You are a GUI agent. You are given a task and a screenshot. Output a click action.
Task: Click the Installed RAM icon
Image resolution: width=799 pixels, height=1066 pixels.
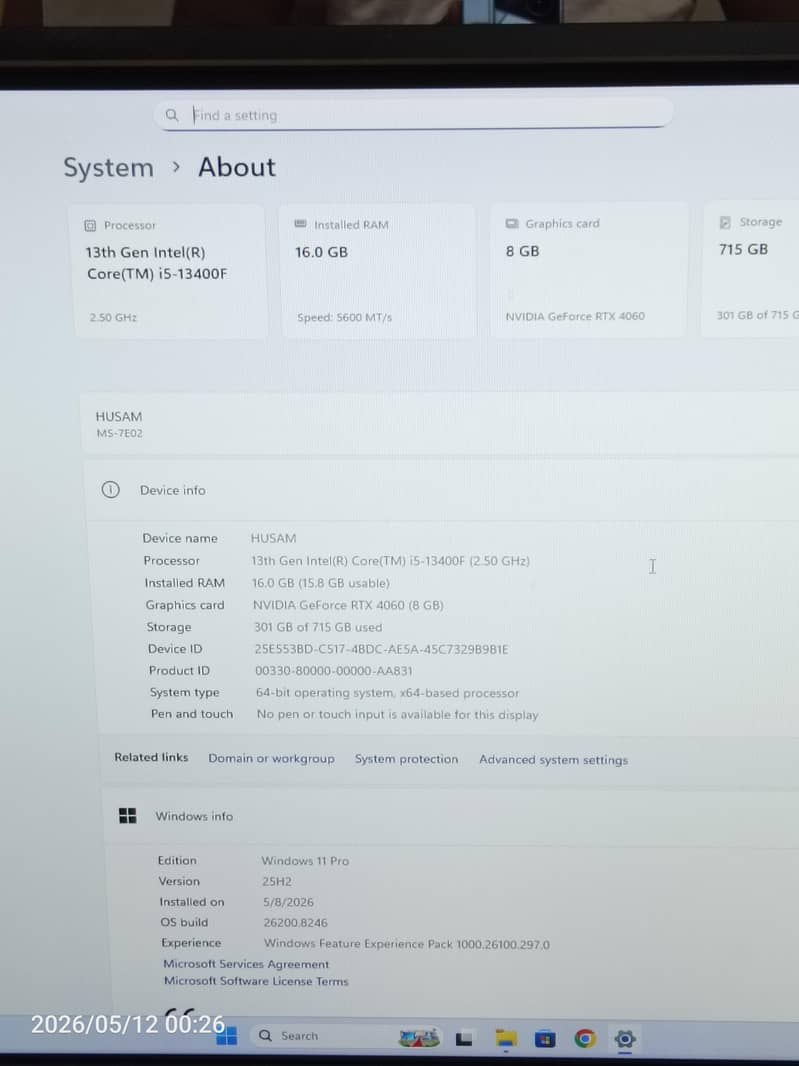pos(300,224)
